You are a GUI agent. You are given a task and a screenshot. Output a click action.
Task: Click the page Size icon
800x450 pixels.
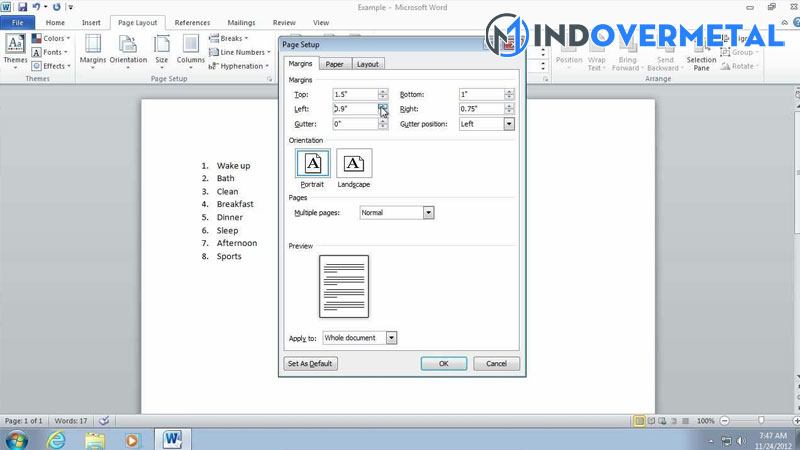pyautogui.click(x=162, y=51)
